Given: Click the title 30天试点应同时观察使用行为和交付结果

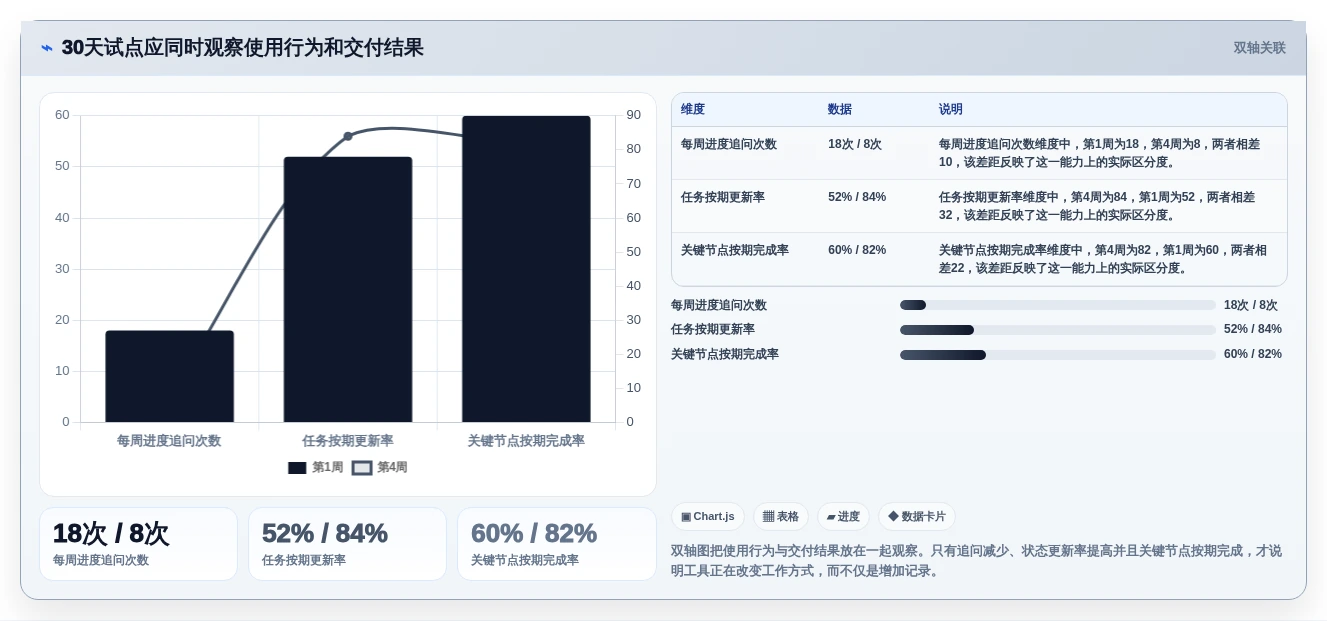Looking at the screenshot, I should tap(243, 48).
